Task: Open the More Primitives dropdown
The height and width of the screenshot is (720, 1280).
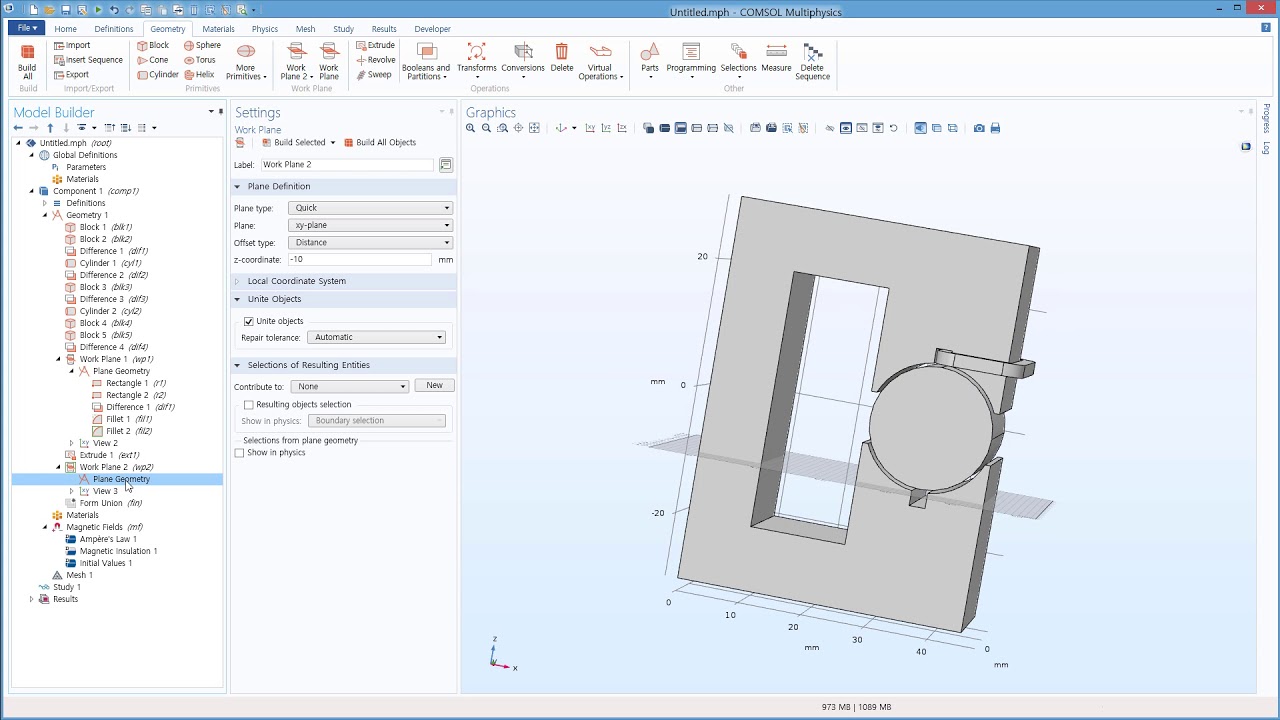Action: point(245,62)
